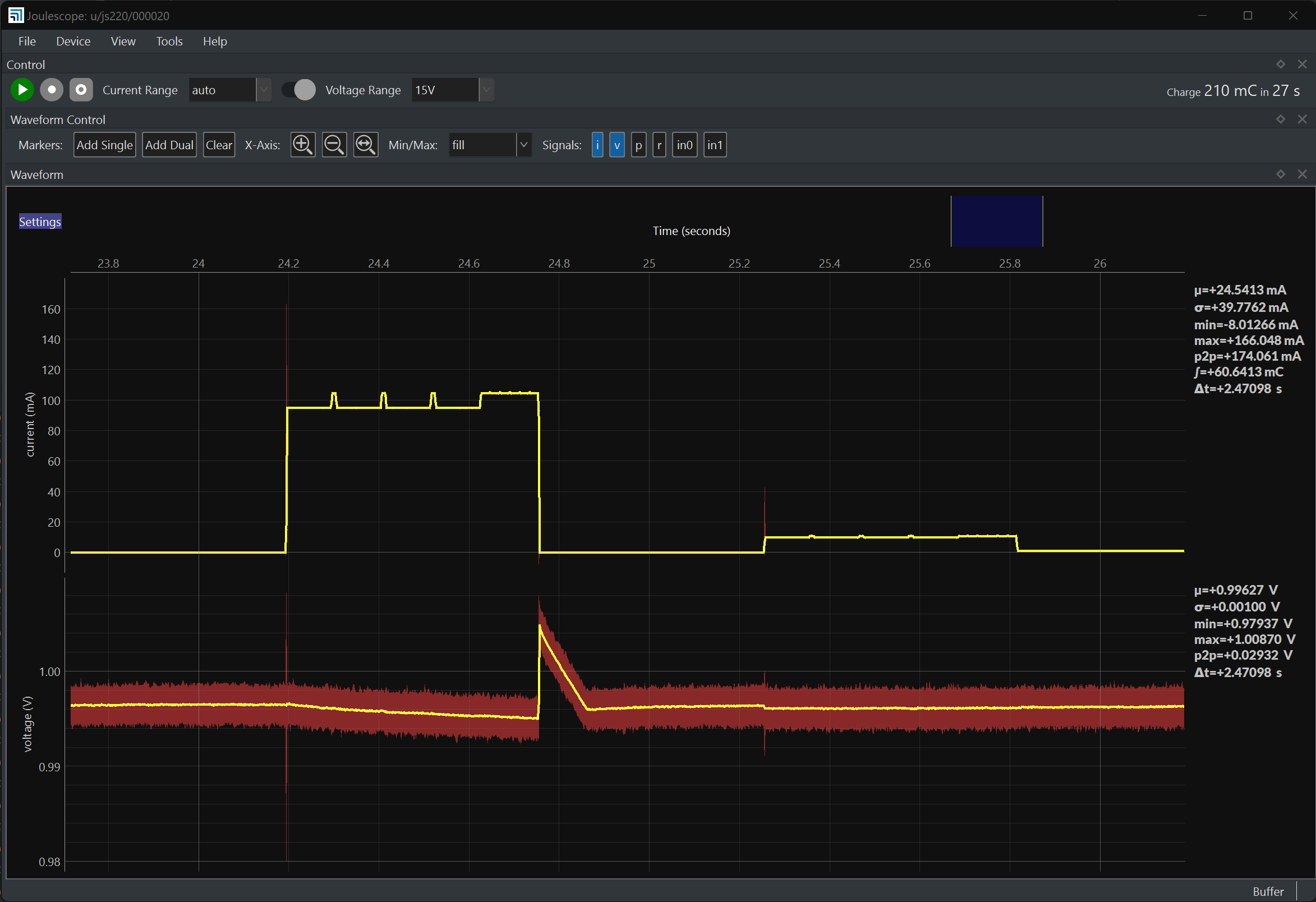
Task: Enable the power signal 'p' button
Action: (638, 145)
